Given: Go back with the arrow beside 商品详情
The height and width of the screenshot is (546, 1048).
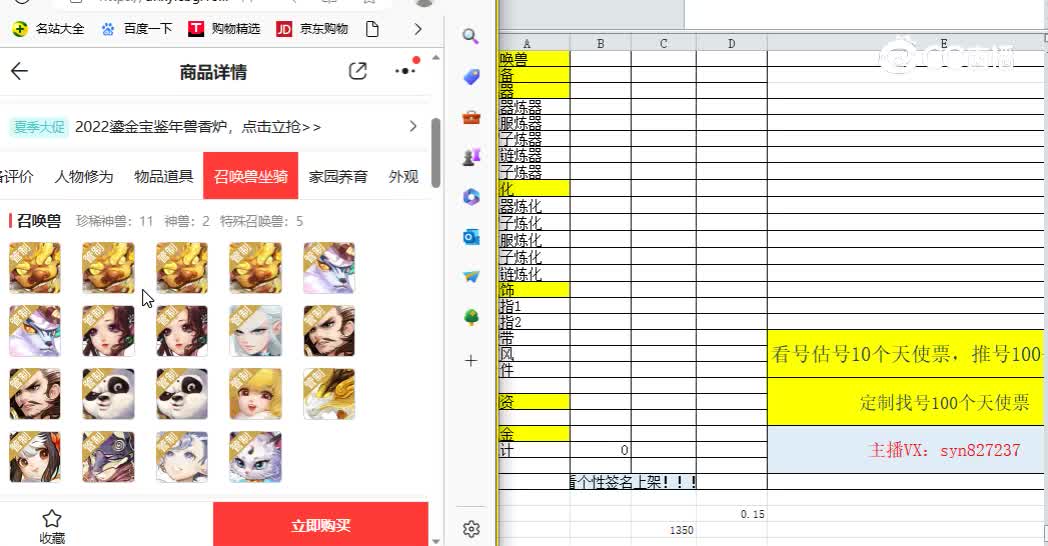Looking at the screenshot, I should tap(19, 71).
